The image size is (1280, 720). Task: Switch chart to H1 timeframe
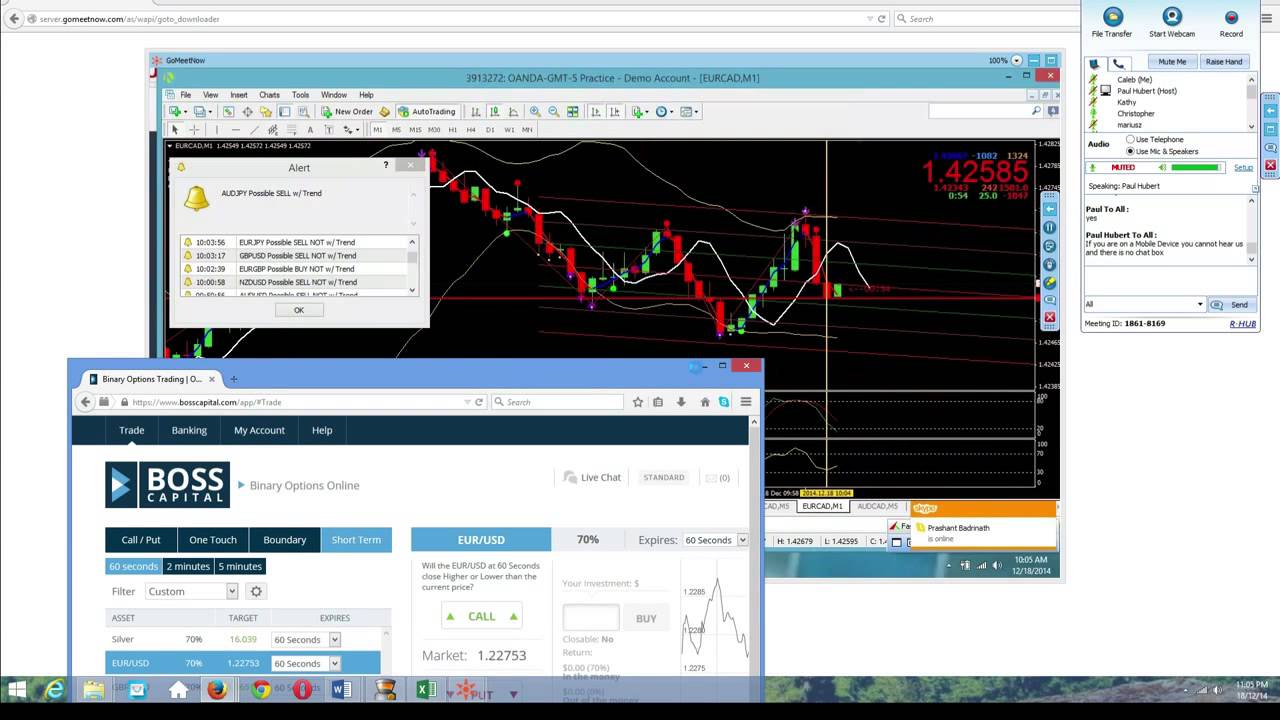453,130
